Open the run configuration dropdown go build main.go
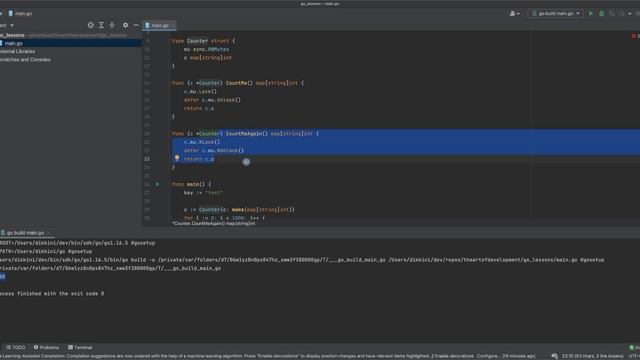Image resolution: width=640 pixels, height=360 pixels. pyautogui.click(x=556, y=13)
